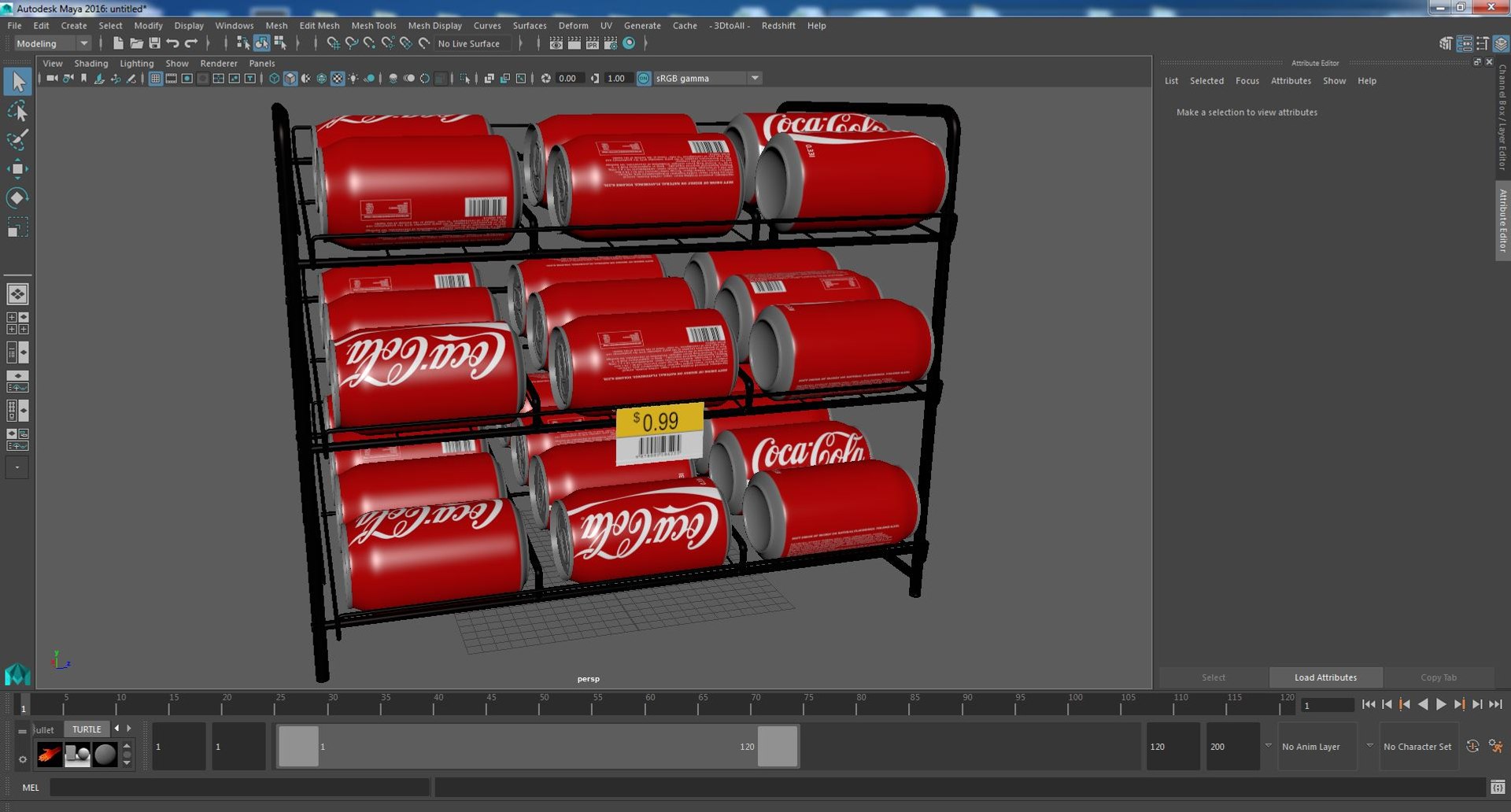Toggle the view color management button
Screen dimensions: 1511x812
coord(644,78)
